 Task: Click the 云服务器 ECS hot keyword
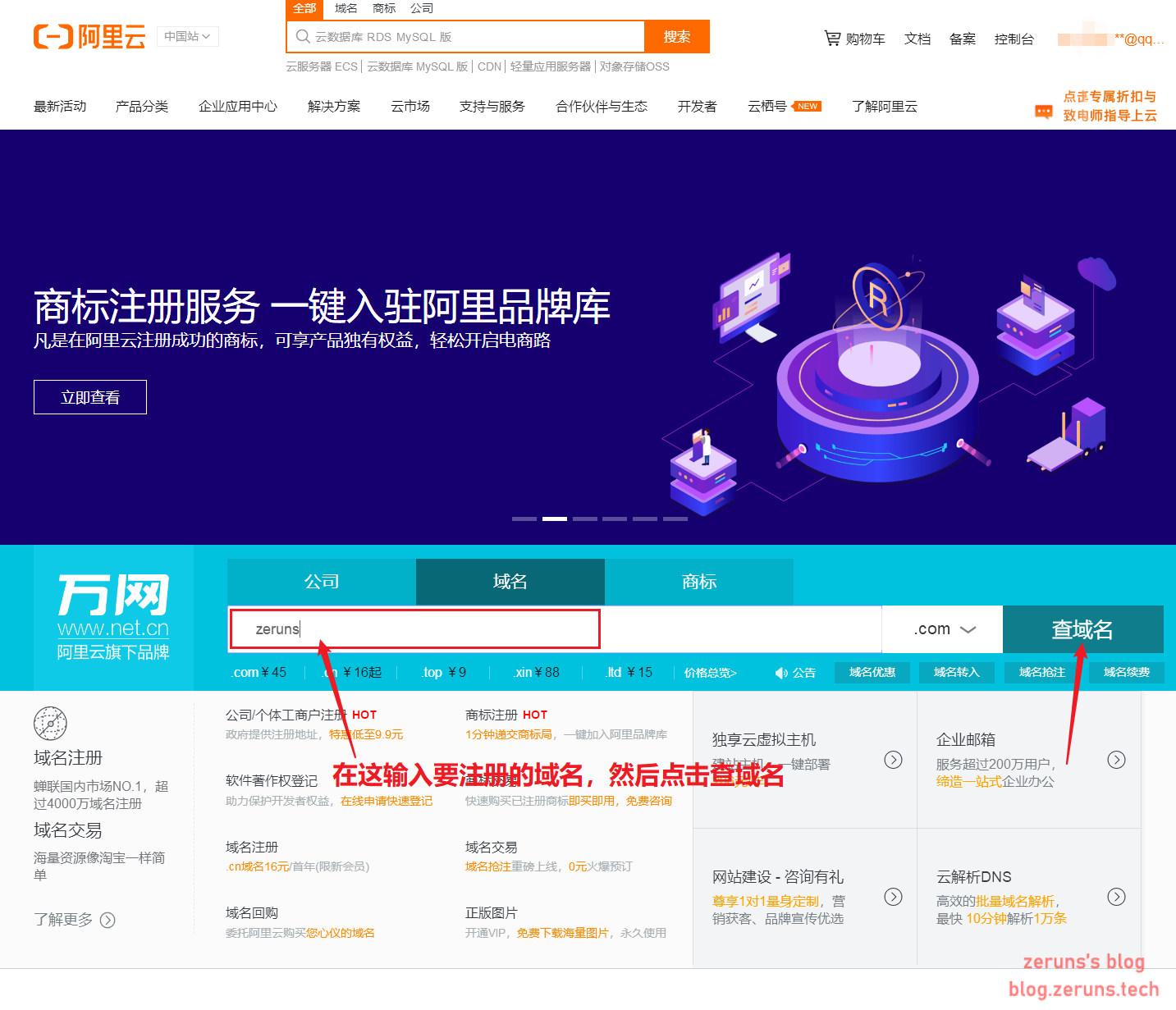(x=322, y=66)
